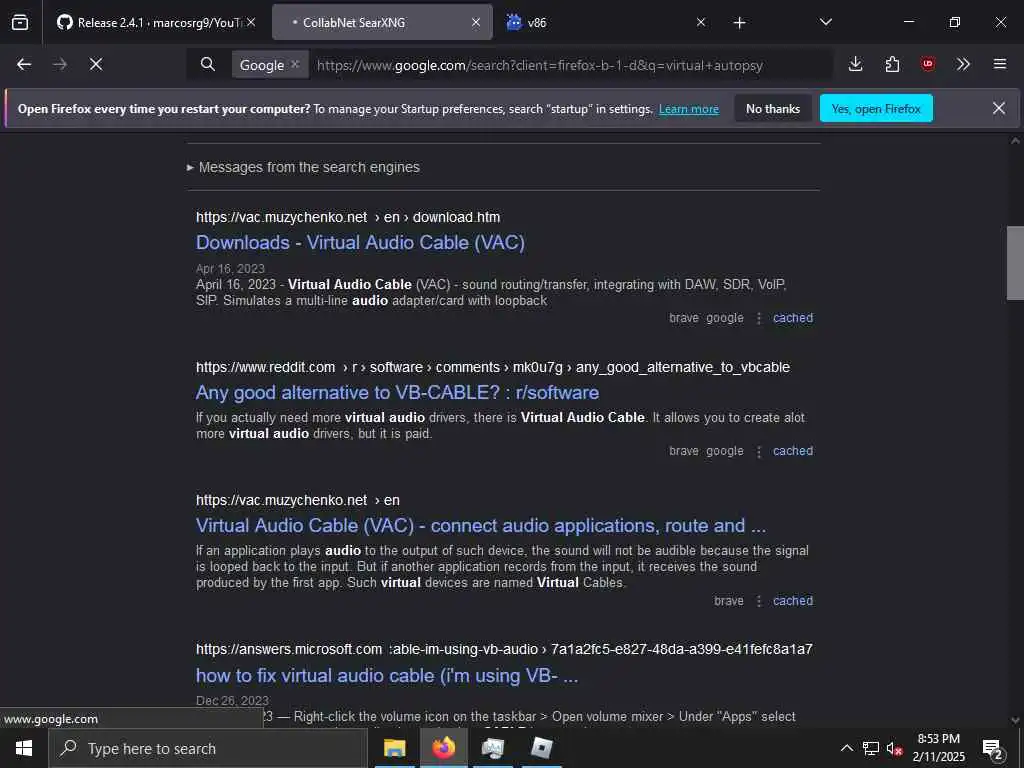Viewport: 1024px width, 768px height.
Task: Open how to fix virtual audio cable result
Action: point(387,675)
